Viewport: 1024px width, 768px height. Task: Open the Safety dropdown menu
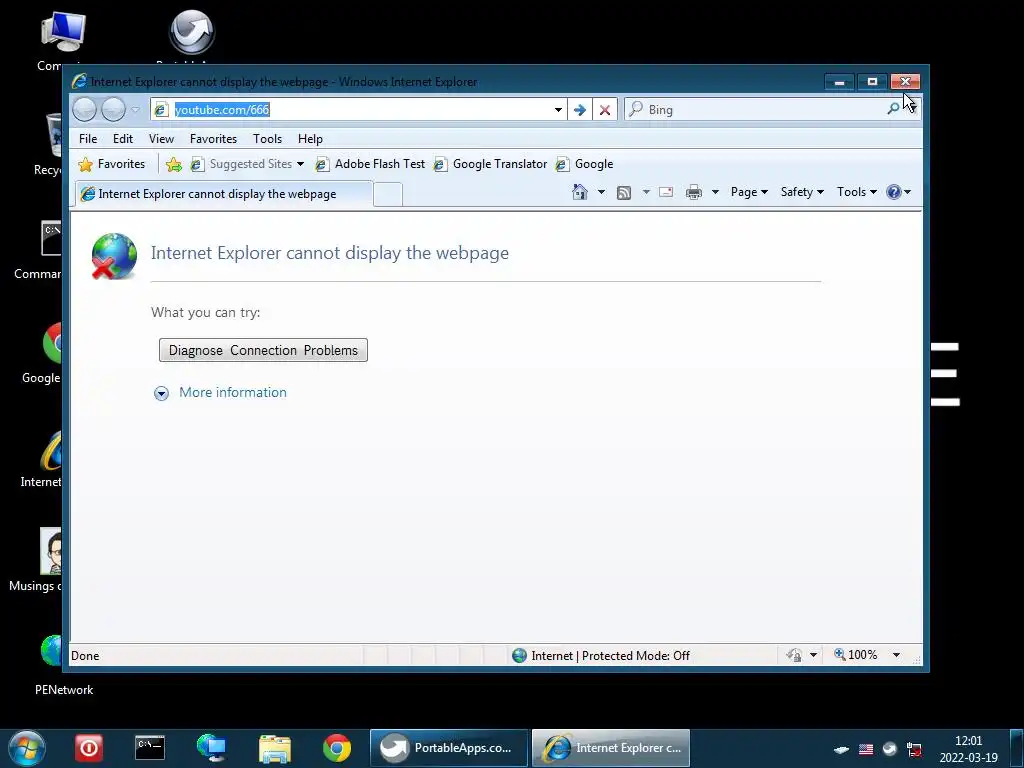(802, 192)
